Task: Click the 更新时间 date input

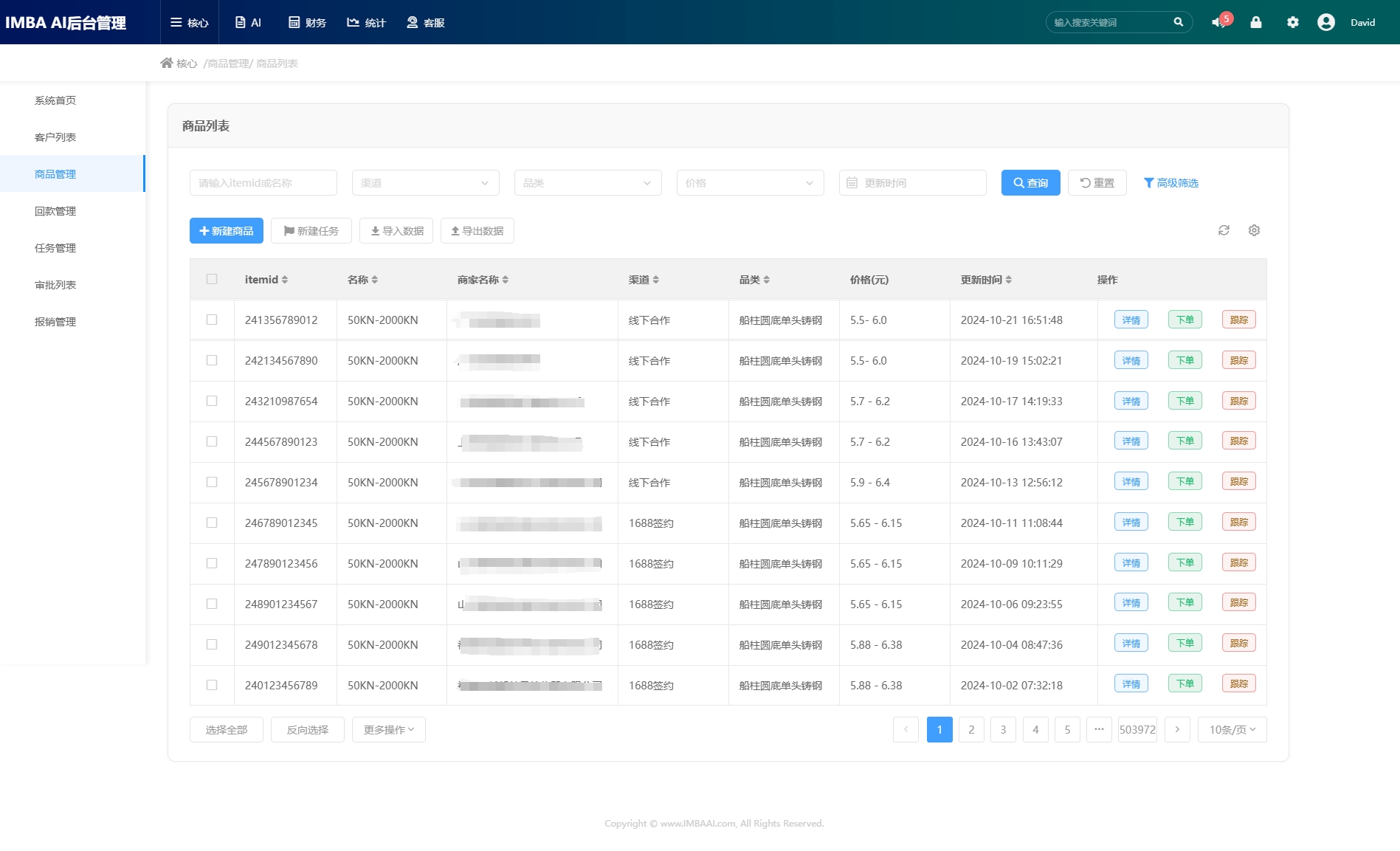Action: click(x=912, y=182)
